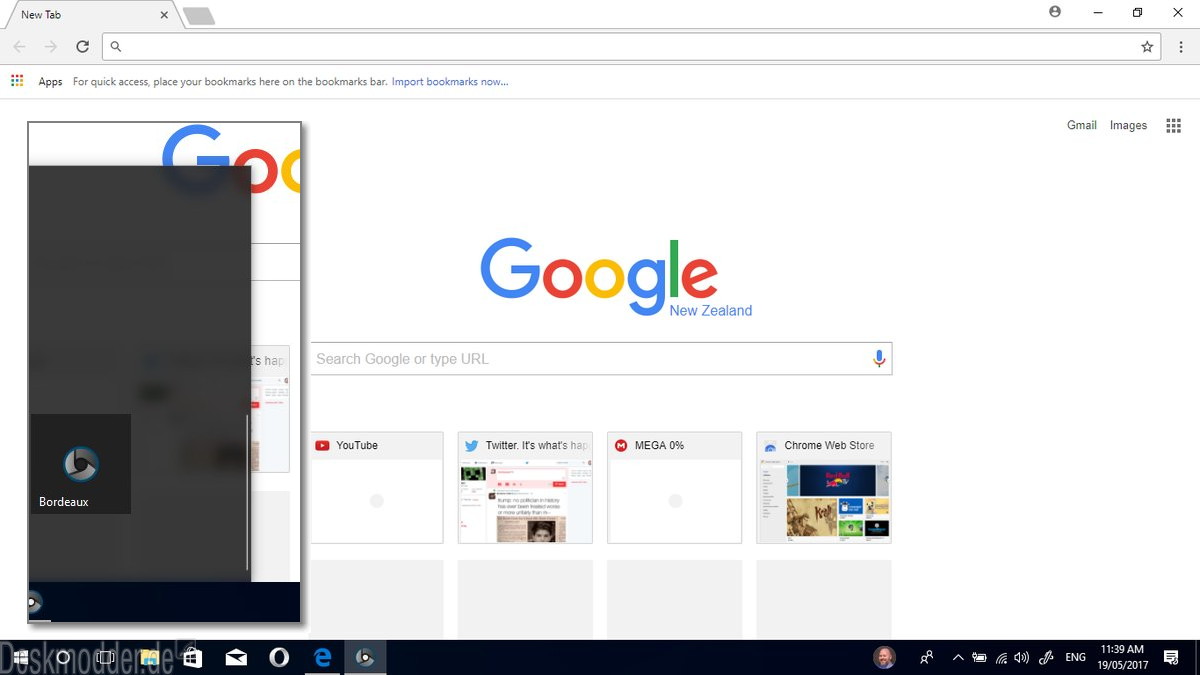
Task: Select the active Chromium taskbar icon
Action: pos(365,657)
